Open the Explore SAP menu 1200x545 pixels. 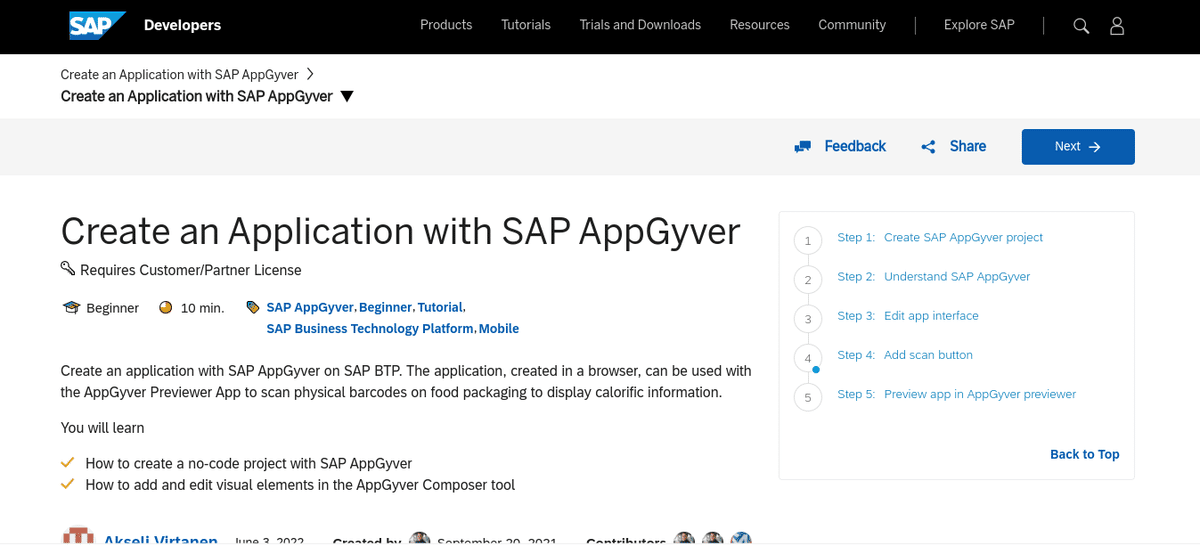coord(979,25)
